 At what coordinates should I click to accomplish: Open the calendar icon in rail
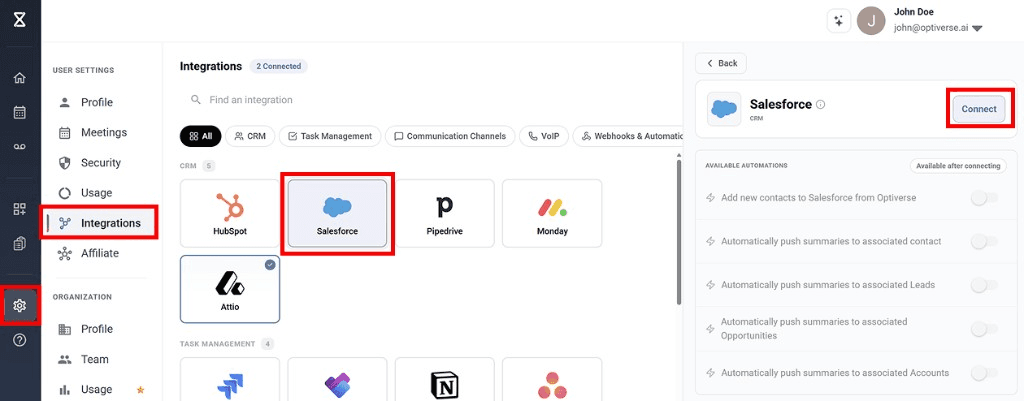[x=20, y=112]
